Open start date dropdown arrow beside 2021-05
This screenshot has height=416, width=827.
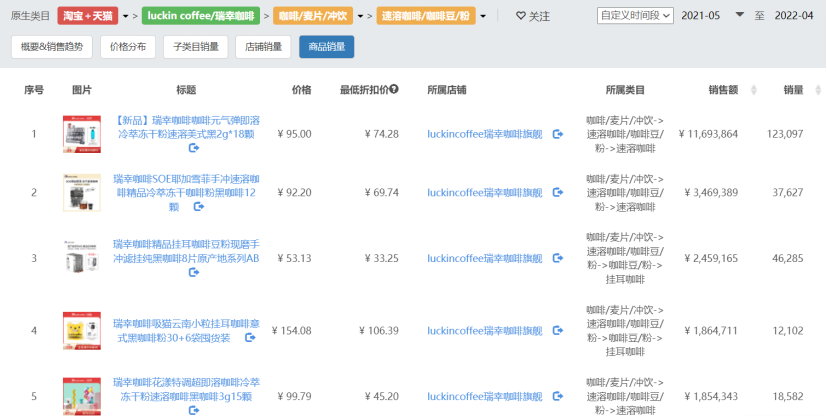point(739,15)
